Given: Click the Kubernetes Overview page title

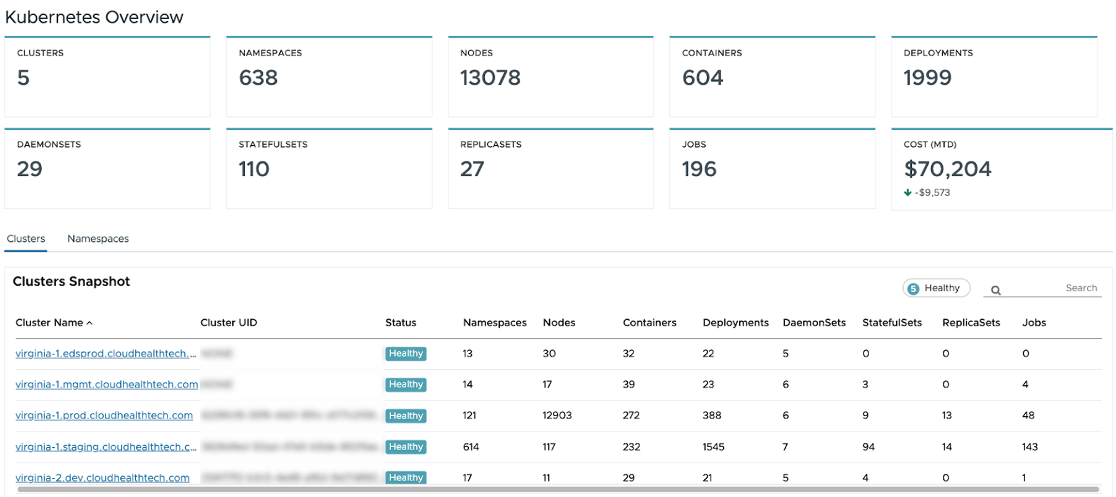Looking at the screenshot, I should click(94, 17).
